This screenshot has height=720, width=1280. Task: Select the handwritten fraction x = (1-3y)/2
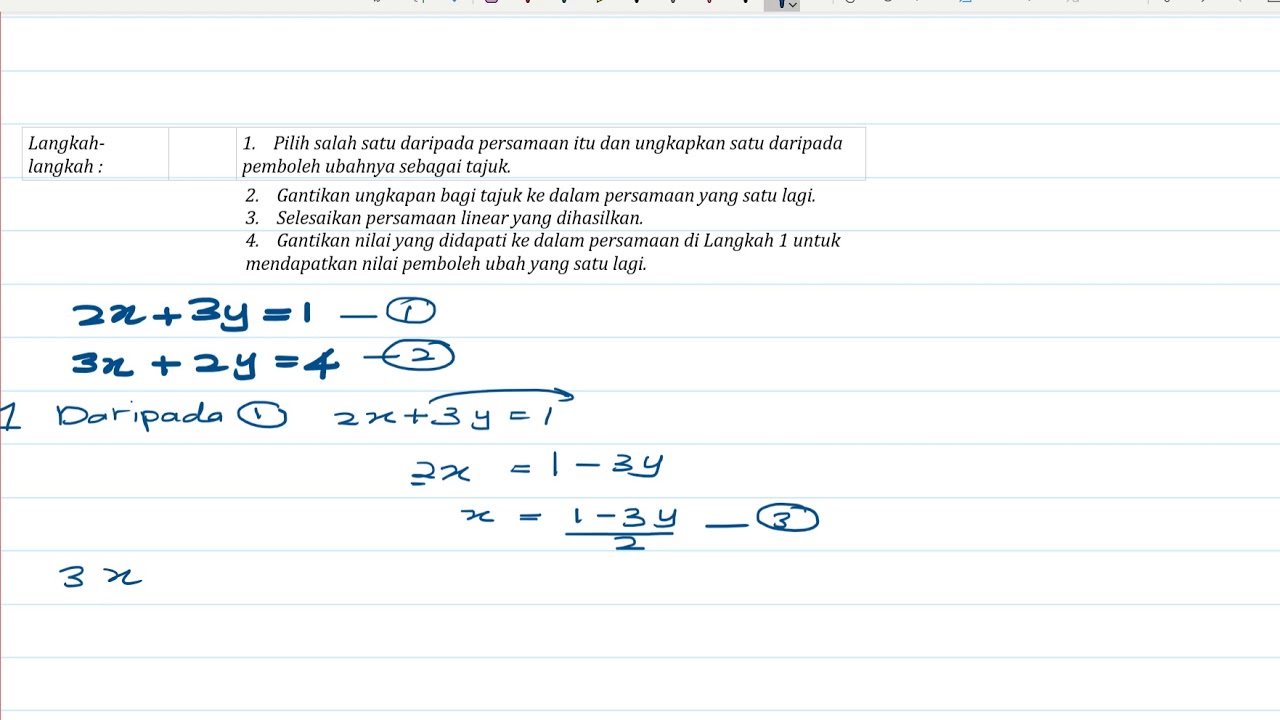pos(570,525)
